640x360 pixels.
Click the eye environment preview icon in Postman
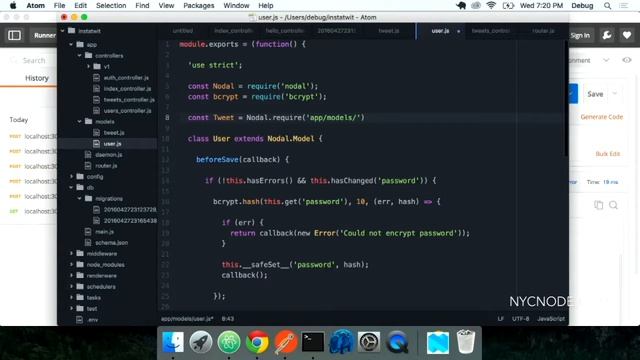(627, 60)
